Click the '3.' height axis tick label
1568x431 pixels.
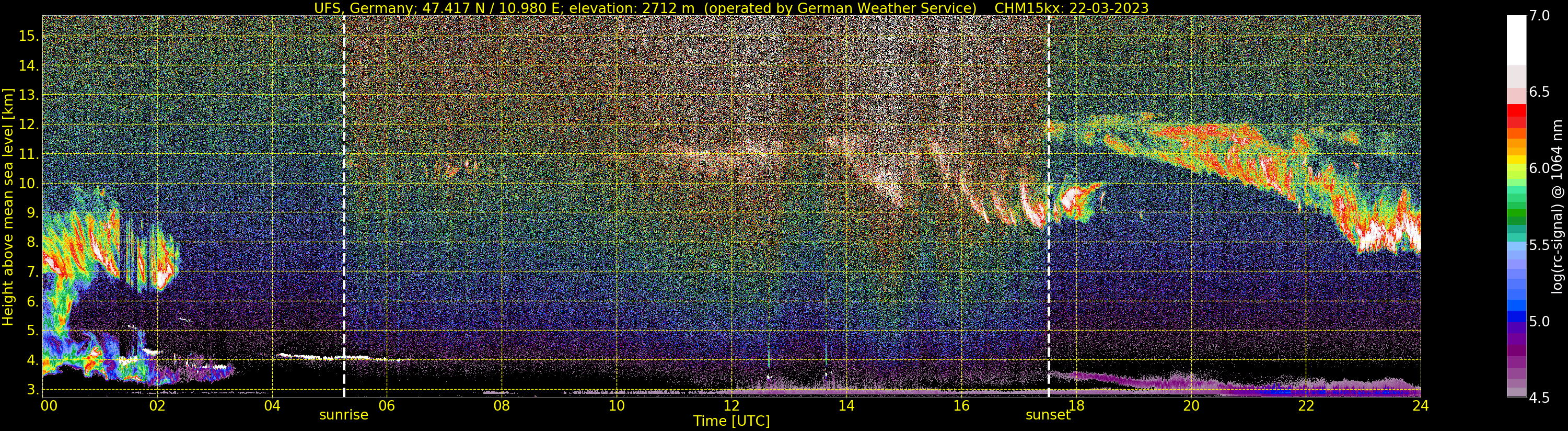[32, 390]
